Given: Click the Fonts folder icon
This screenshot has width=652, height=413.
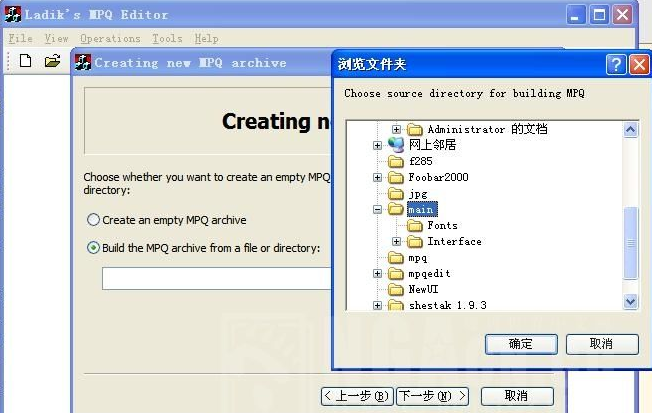Looking at the screenshot, I should [415, 225].
